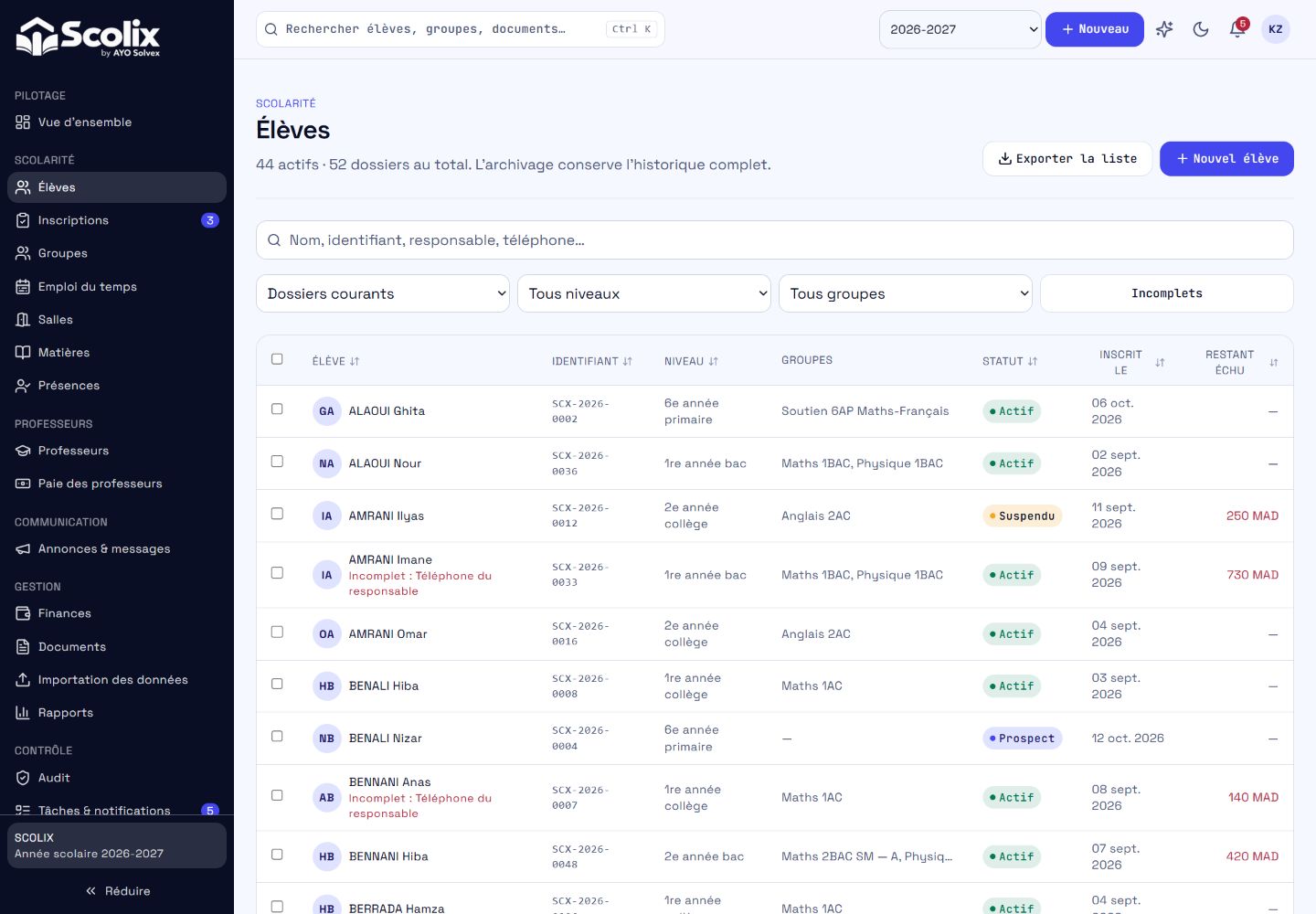The height and width of the screenshot is (914, 1316).
Task: Expand the Dossiers courants filter
Action: coord(383,293)
